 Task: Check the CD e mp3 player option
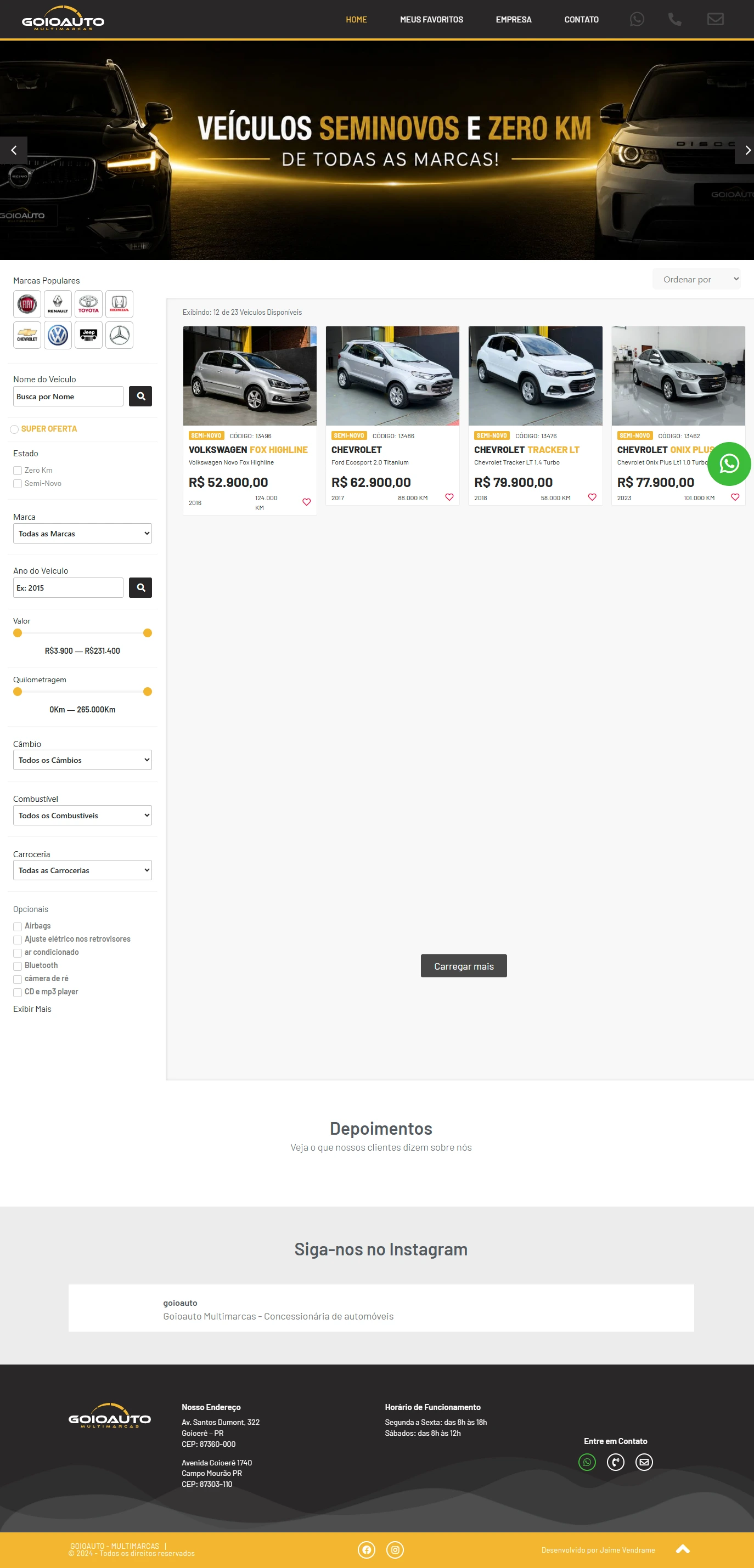[18, 992]
